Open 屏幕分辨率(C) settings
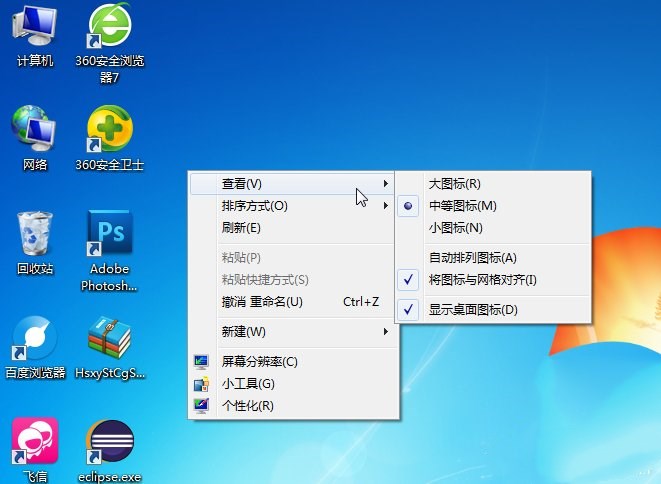Image resolution: width=661 pixels, height=484 pixels. (x=259, y=361)
